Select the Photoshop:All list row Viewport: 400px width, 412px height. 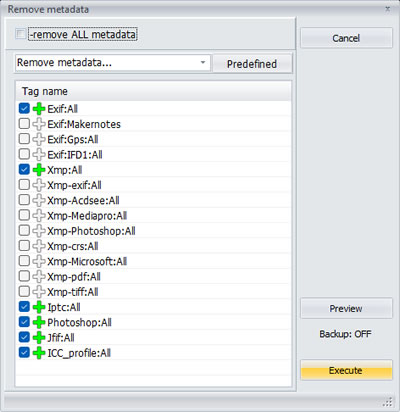(153, 322)
